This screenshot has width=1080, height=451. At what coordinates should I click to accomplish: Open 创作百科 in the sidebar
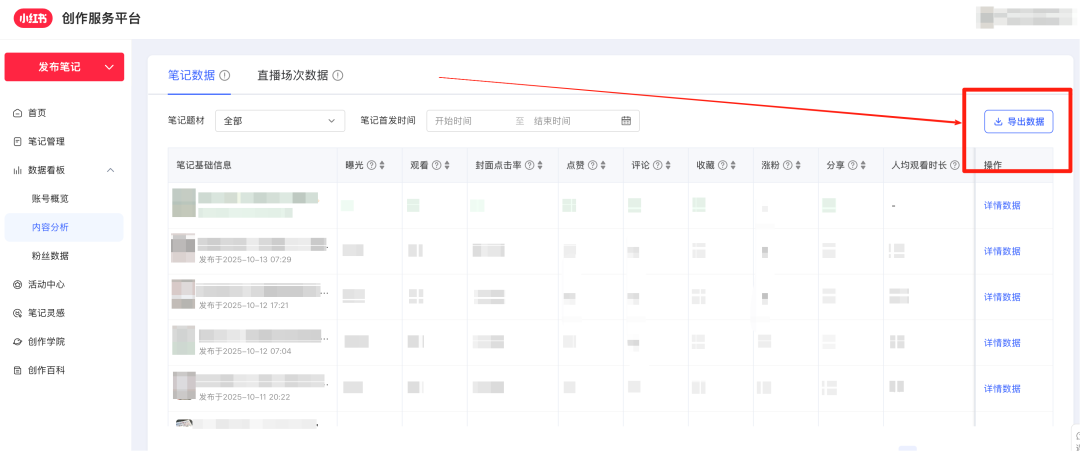point(46,370)
